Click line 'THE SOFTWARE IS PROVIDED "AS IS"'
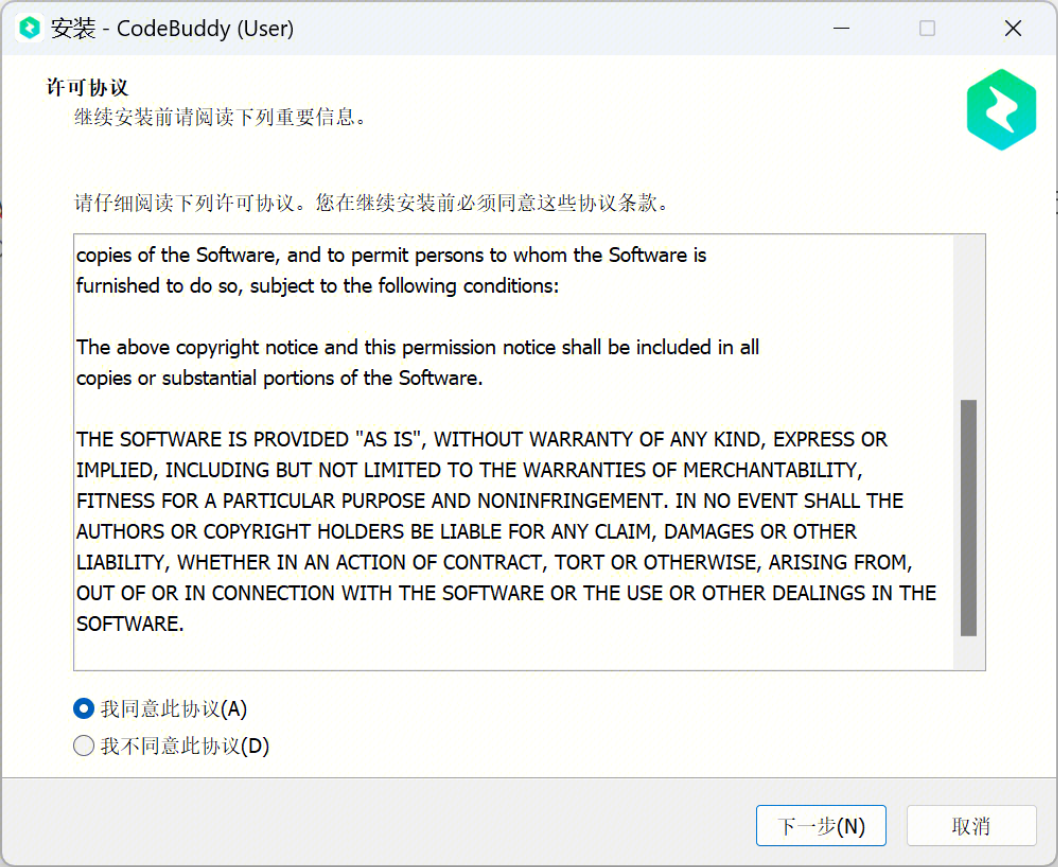 [481, 439]
